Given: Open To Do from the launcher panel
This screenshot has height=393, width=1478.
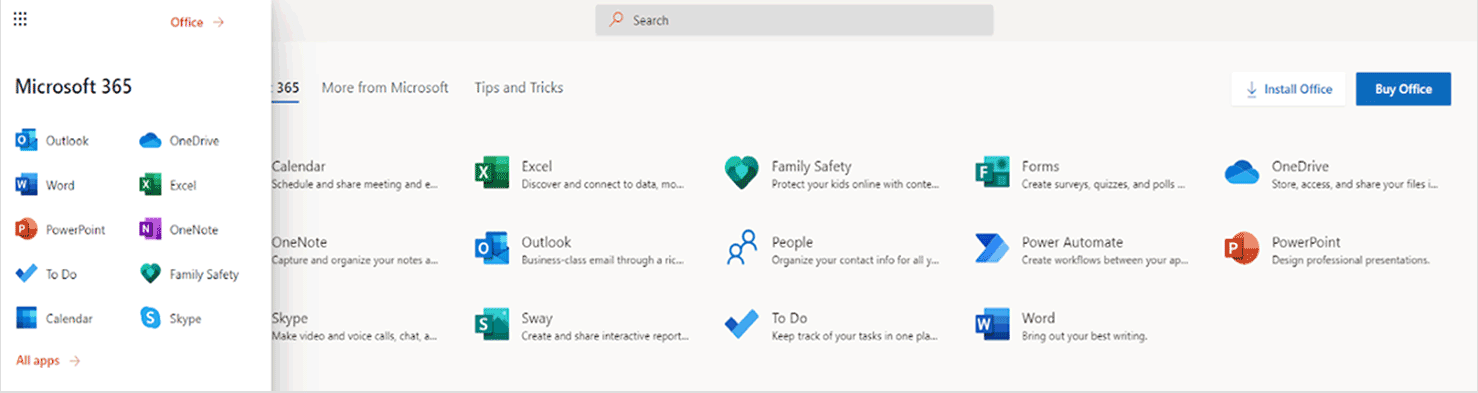Looking at the screenshot, I should coord(47,274).
